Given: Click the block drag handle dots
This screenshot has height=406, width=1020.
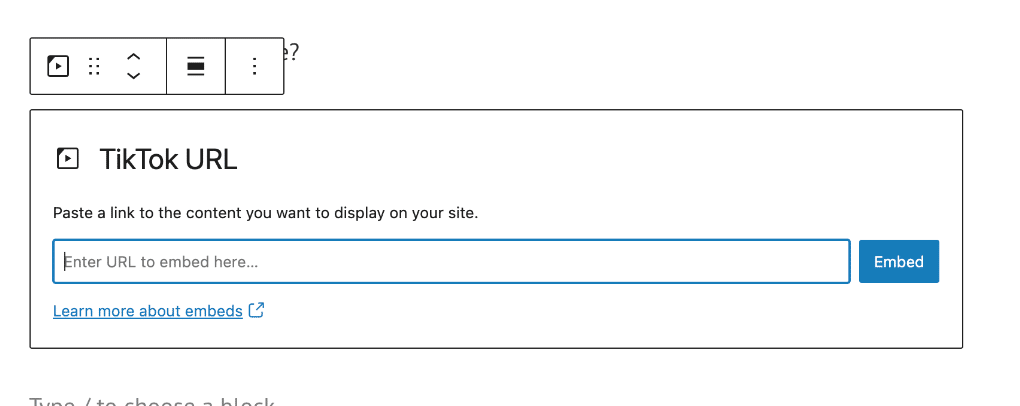Looking at the screenshot, I should [94, 66].
